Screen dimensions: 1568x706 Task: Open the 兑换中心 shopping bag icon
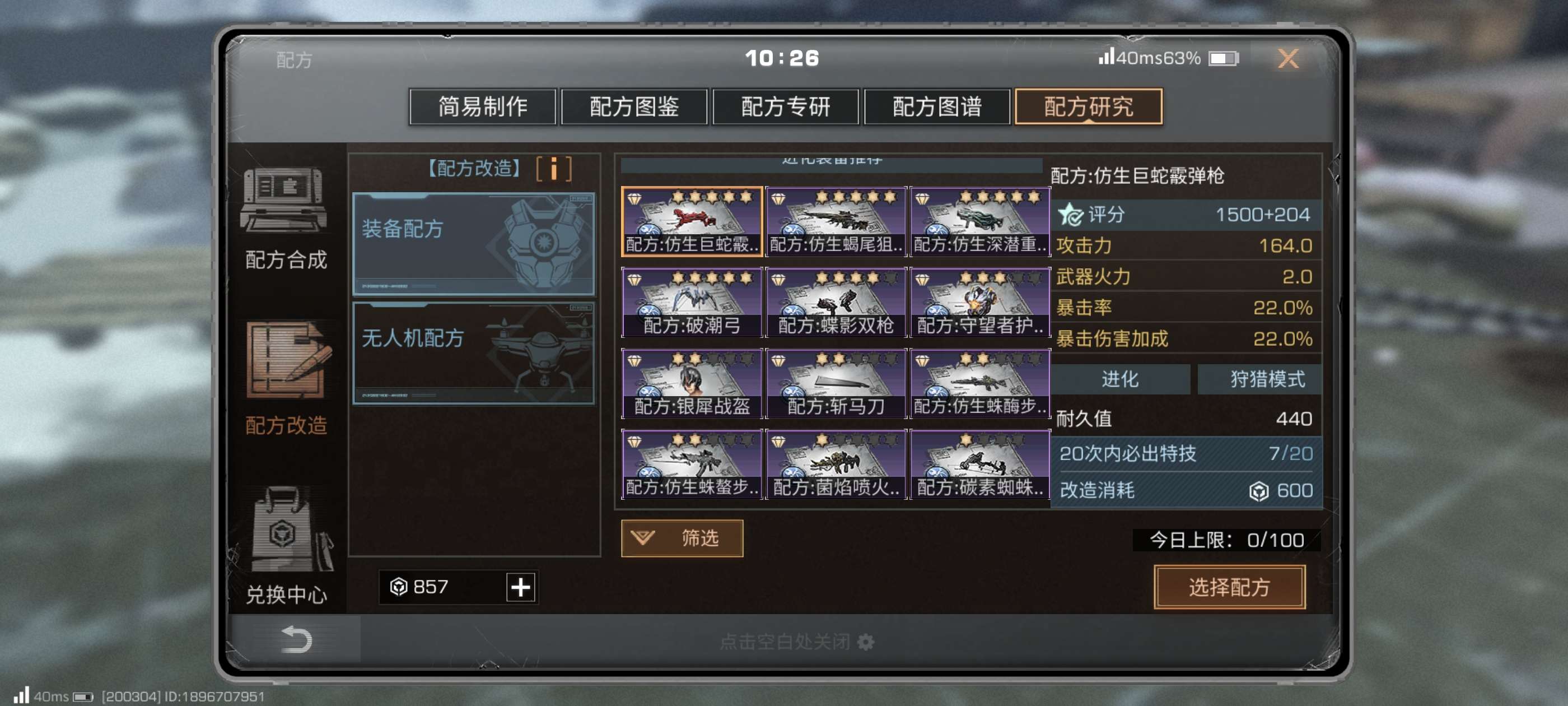pyautogui.click(x=286, y=529)
